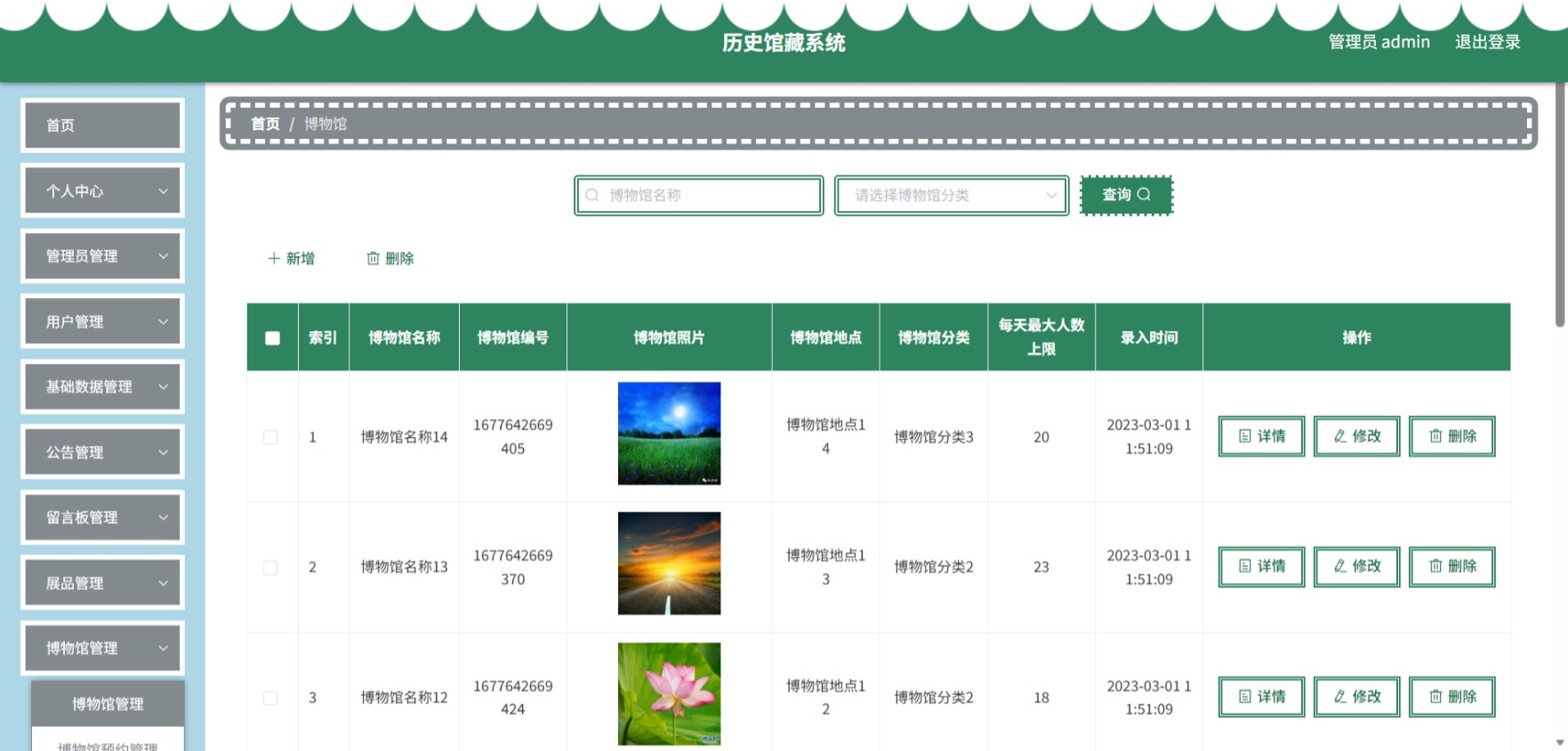Expand the 留言板管理 sidebar menu

[x=103, y=517]
